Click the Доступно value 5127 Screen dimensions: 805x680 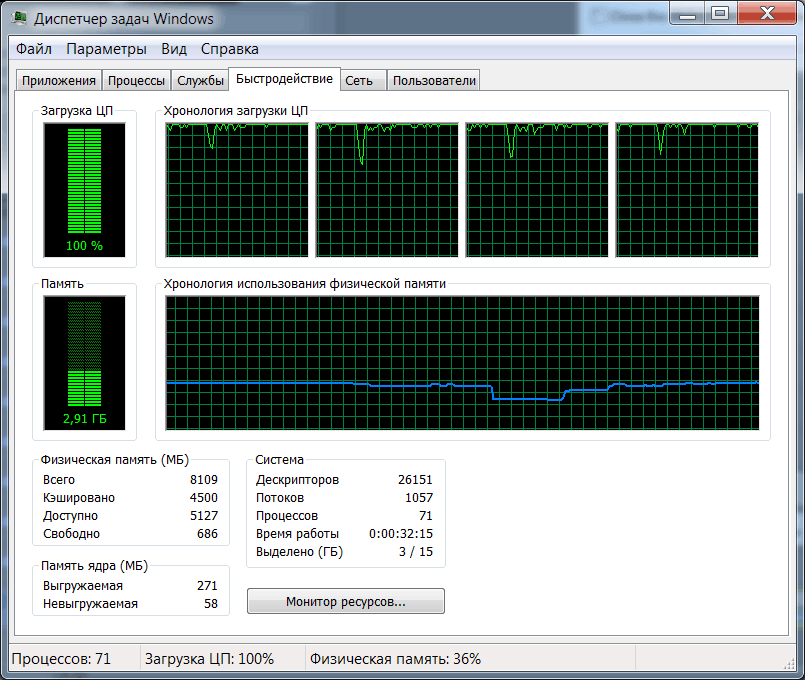click(204, 516)
